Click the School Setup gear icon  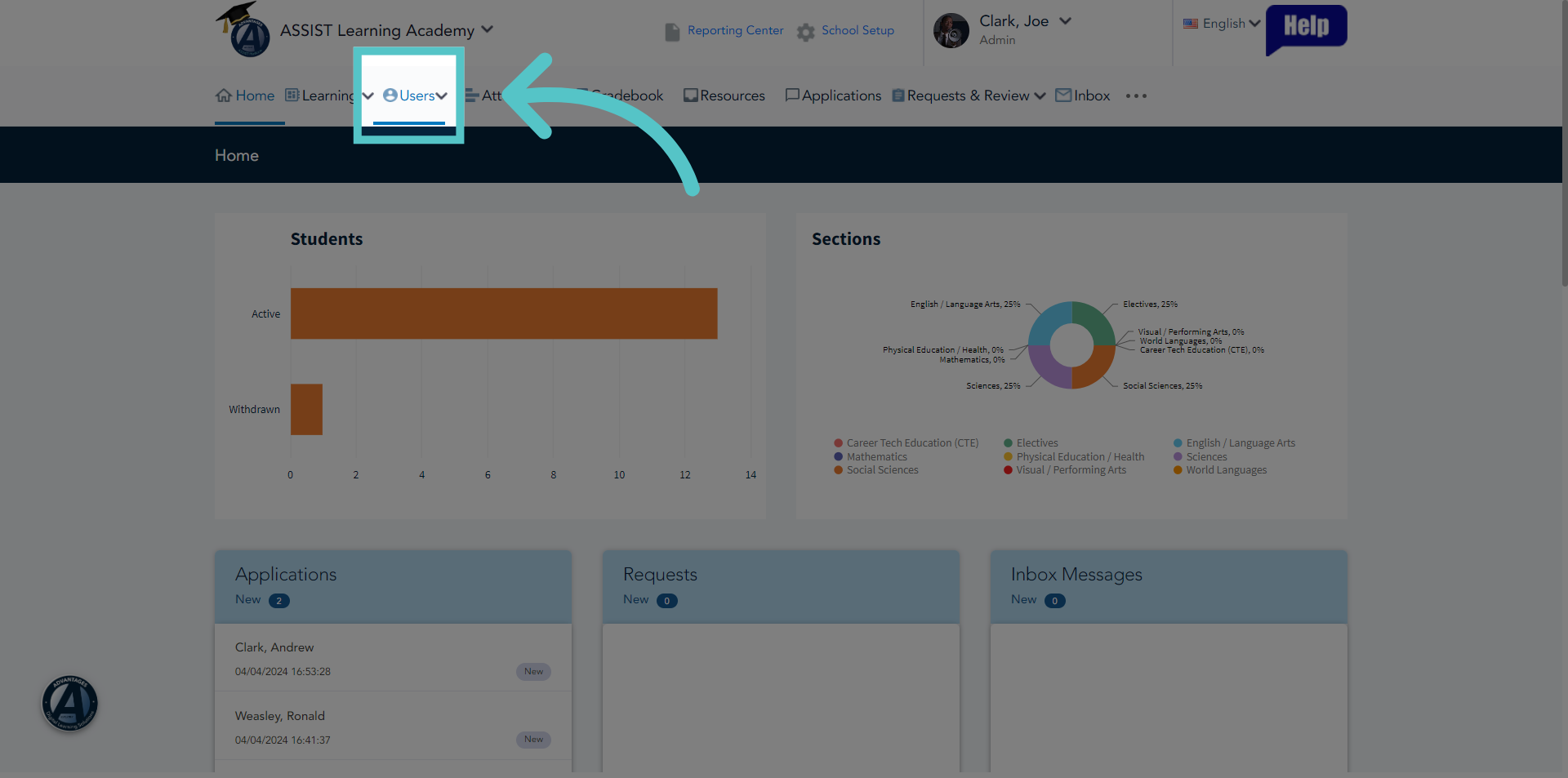click(806, 32)
